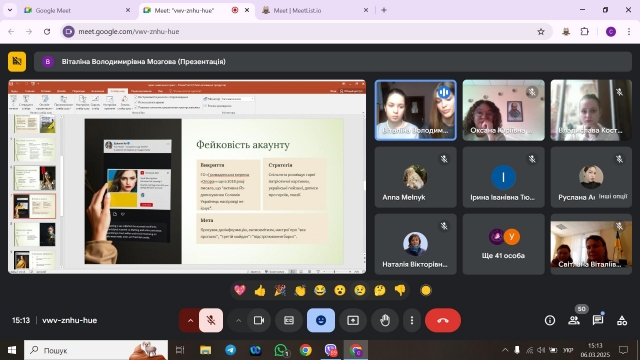Leave call with red hang-up button
The image size is (640, 360).
tap(443, 320)
